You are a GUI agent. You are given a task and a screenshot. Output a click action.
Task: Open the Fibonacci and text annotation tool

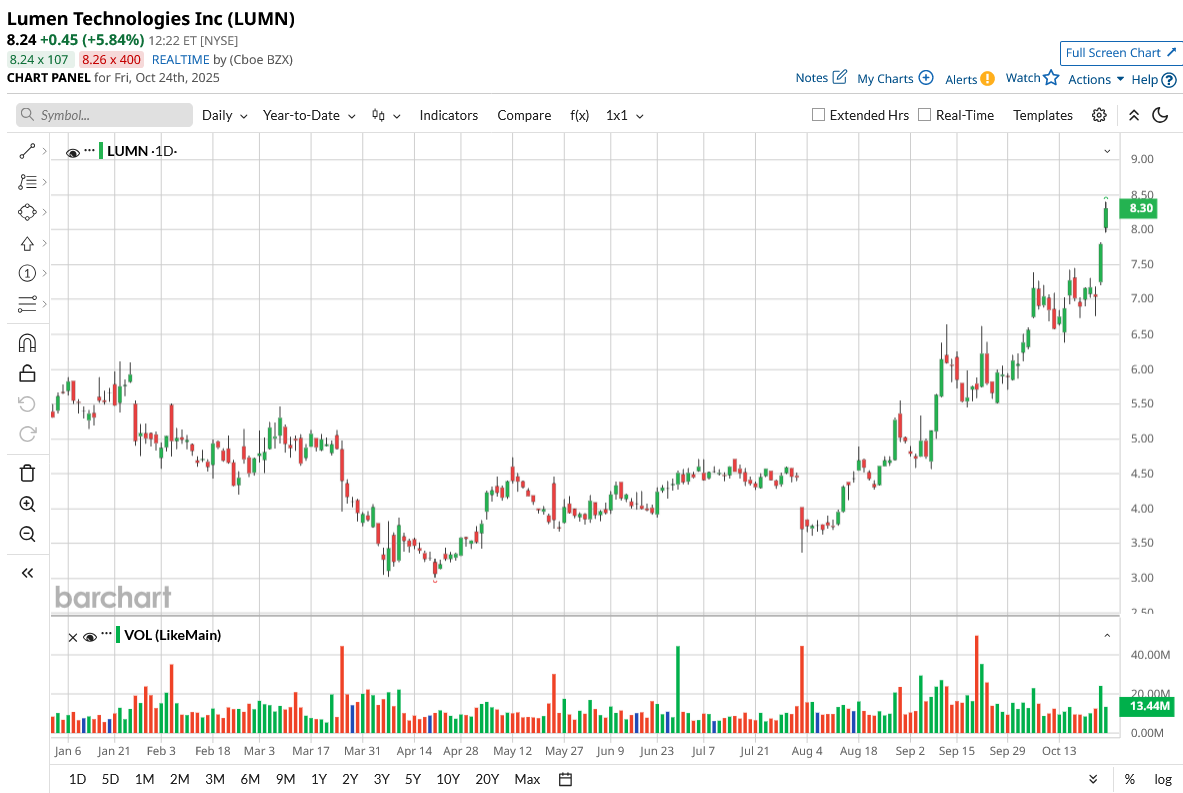tap(27, 182)
